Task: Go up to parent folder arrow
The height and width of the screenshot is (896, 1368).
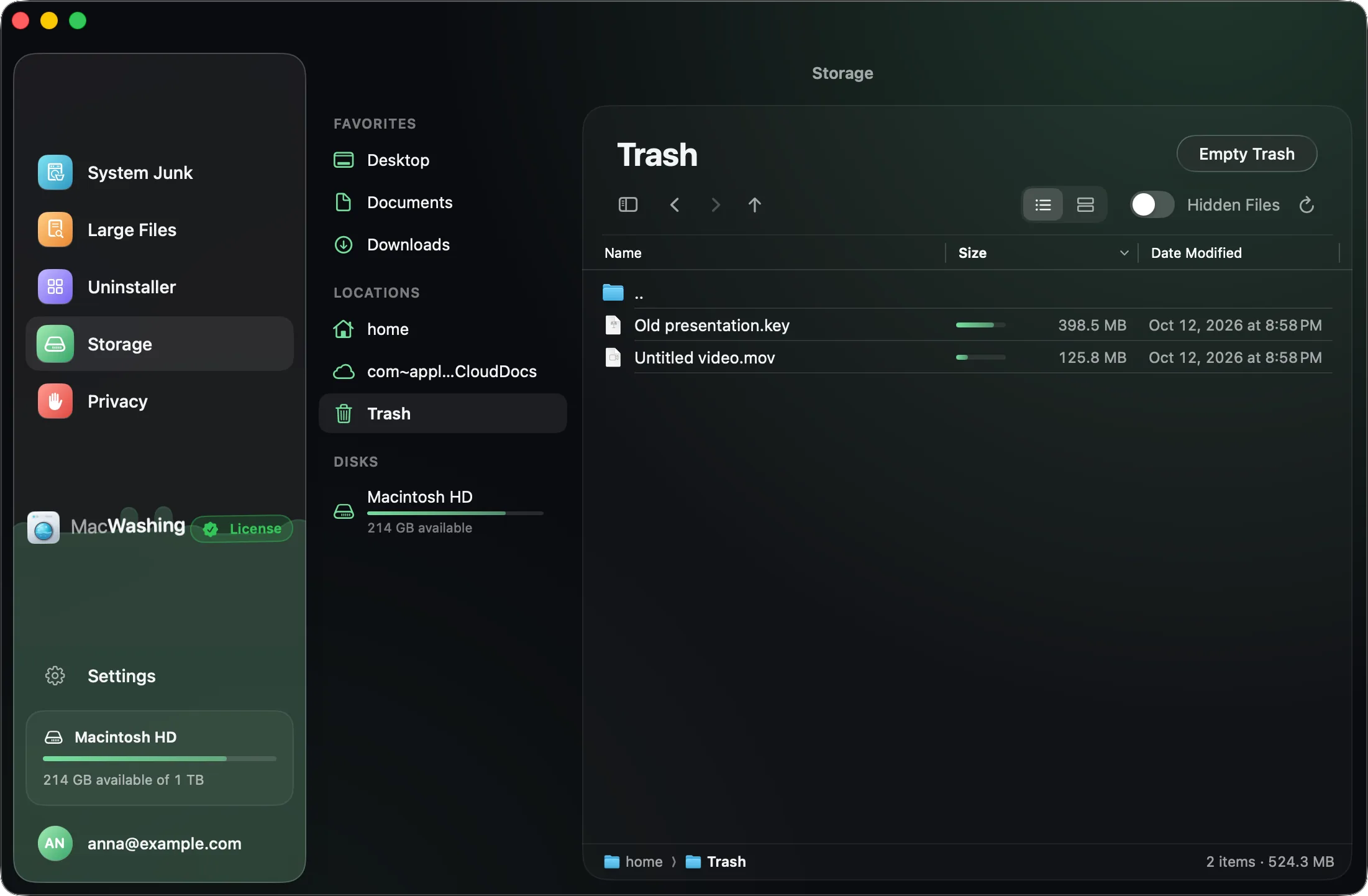Action: pyautogui.click(x=755, y=204)
